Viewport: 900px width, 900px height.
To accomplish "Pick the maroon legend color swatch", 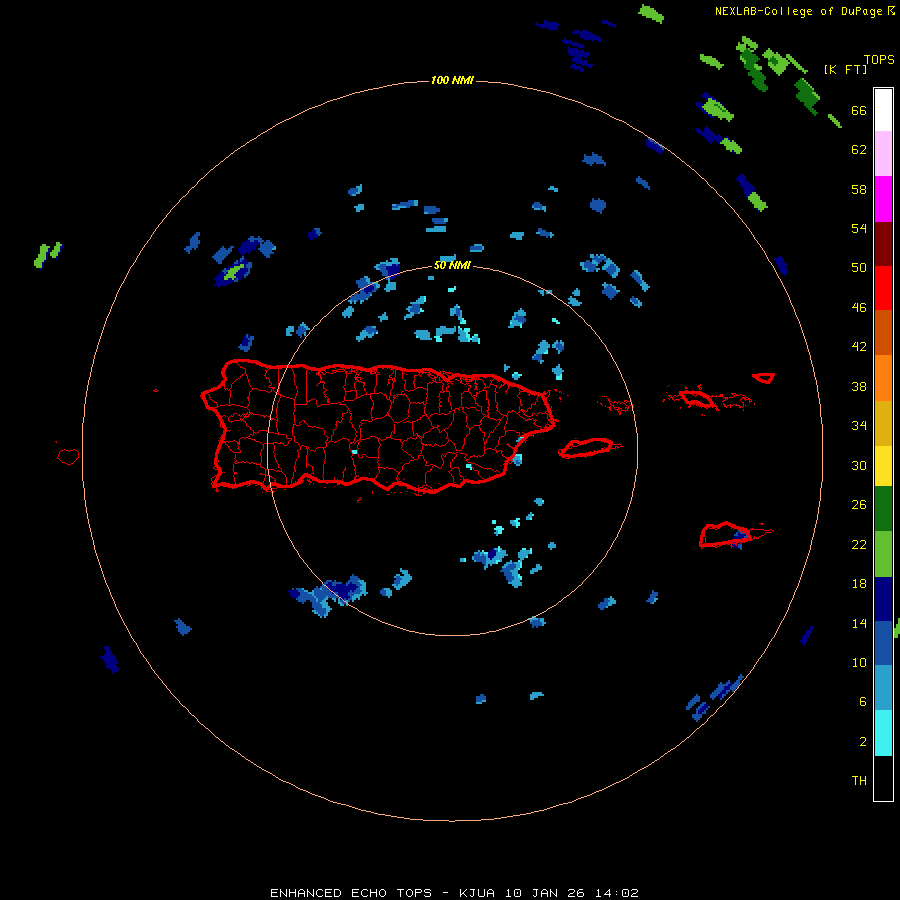I will tap(883, 243).
